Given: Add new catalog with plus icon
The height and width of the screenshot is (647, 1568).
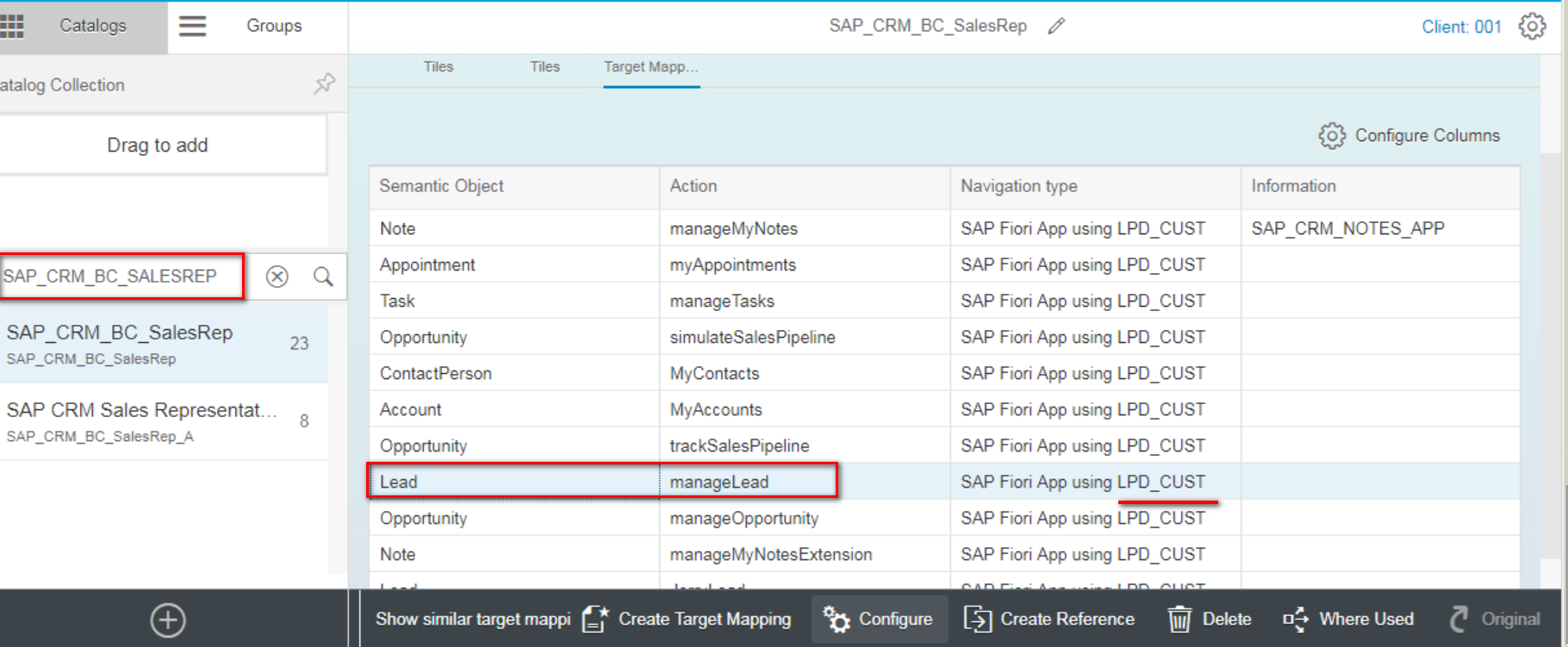Looking at the screenshot, I should (x=168, y=620).
